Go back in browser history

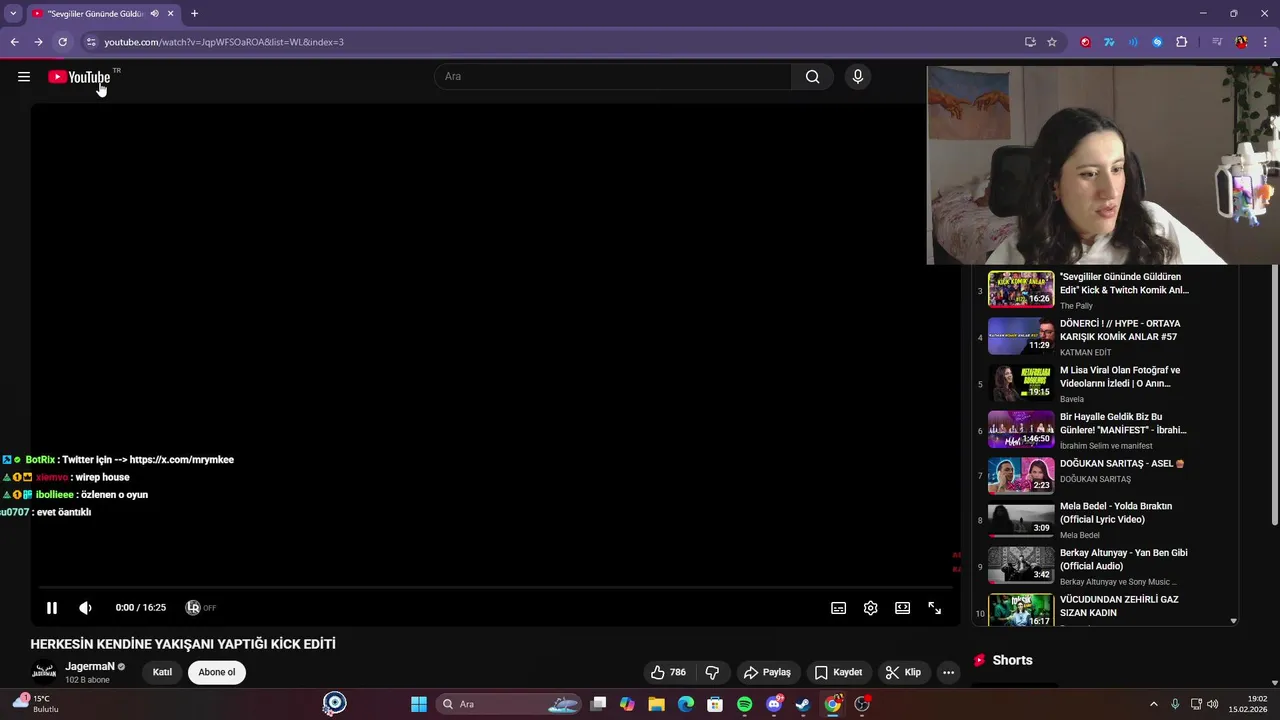tap(14, 42)
